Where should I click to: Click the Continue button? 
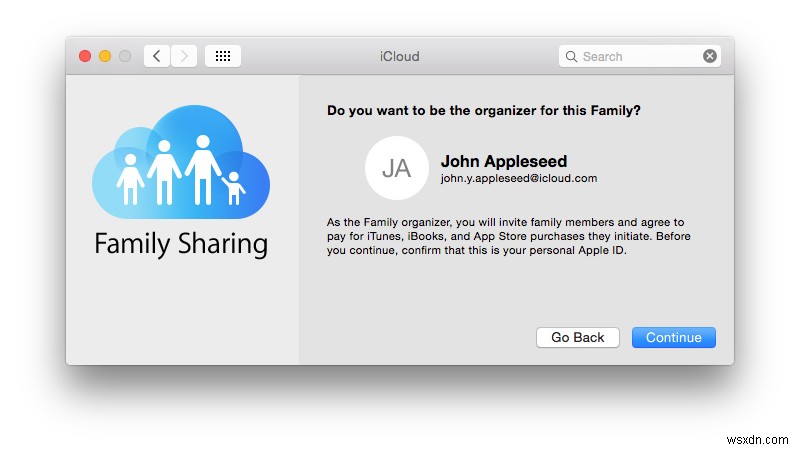click(x=673, y=337)
